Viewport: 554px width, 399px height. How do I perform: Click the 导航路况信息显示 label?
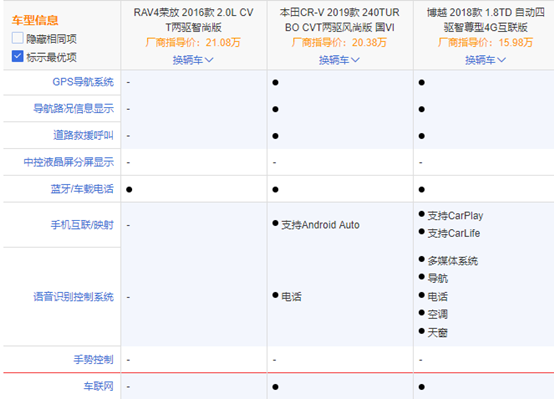73,108
